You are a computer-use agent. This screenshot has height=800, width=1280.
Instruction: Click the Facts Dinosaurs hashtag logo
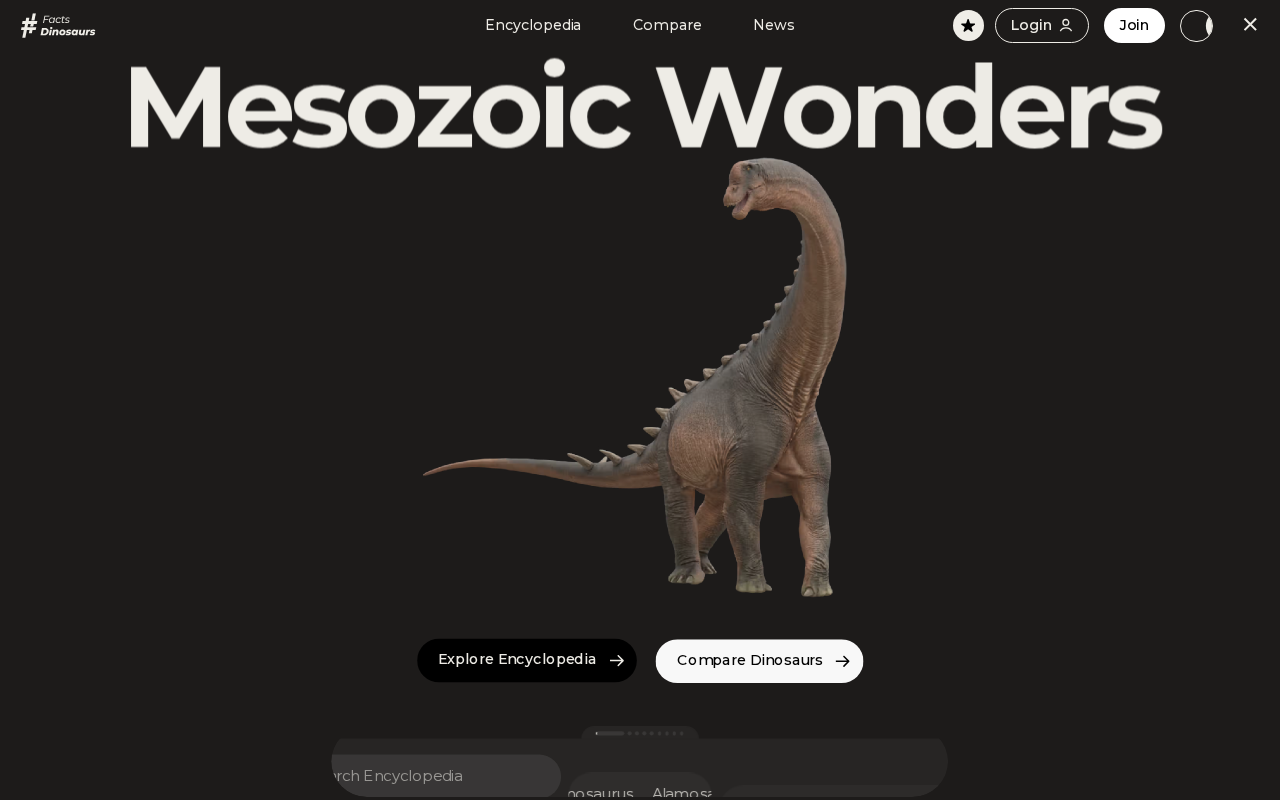pyautogui.click(x=58, y=25)
